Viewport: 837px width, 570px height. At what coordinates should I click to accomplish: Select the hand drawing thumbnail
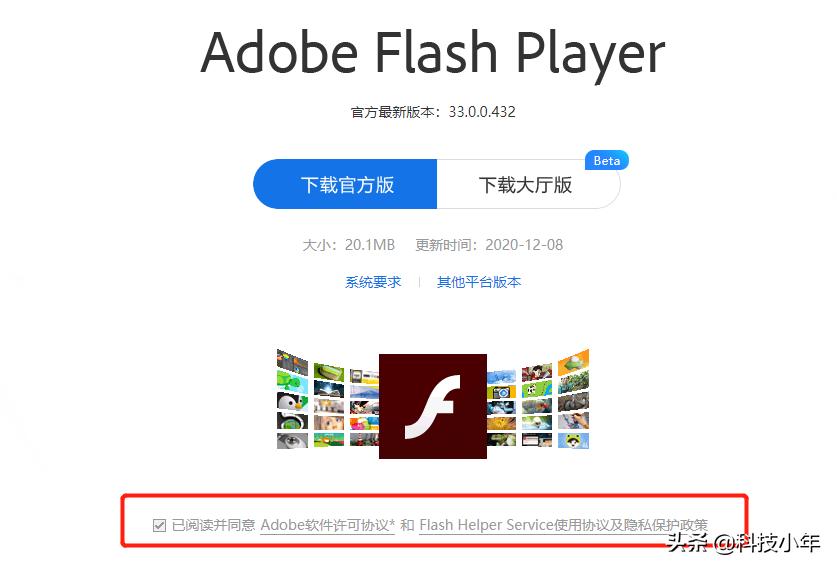[573, 421]
